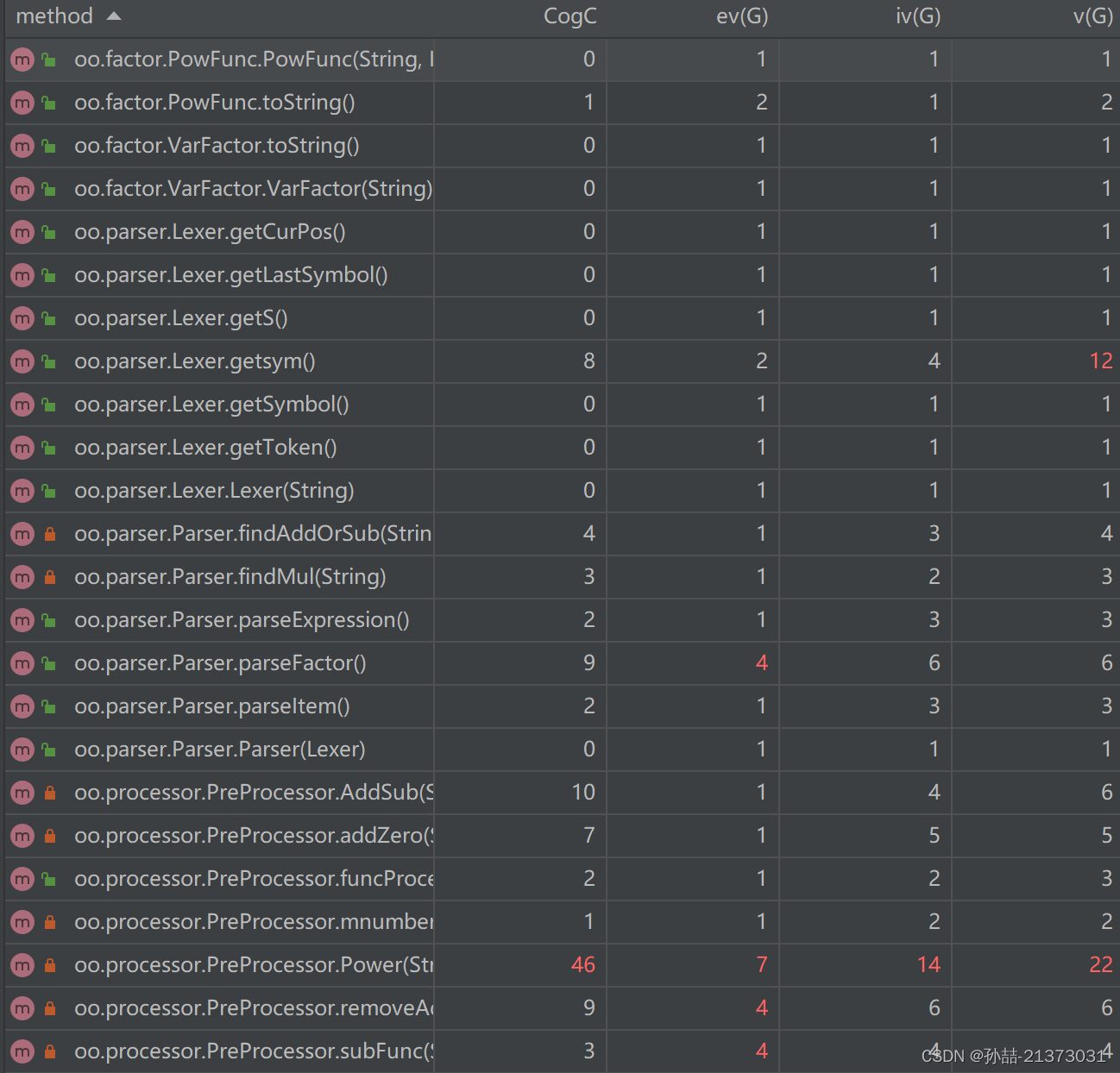Screen dimensions: 1120x1073
Task: Click method icon for Parser.Parser(Lexer) row
Action: [x=22, y=750]
